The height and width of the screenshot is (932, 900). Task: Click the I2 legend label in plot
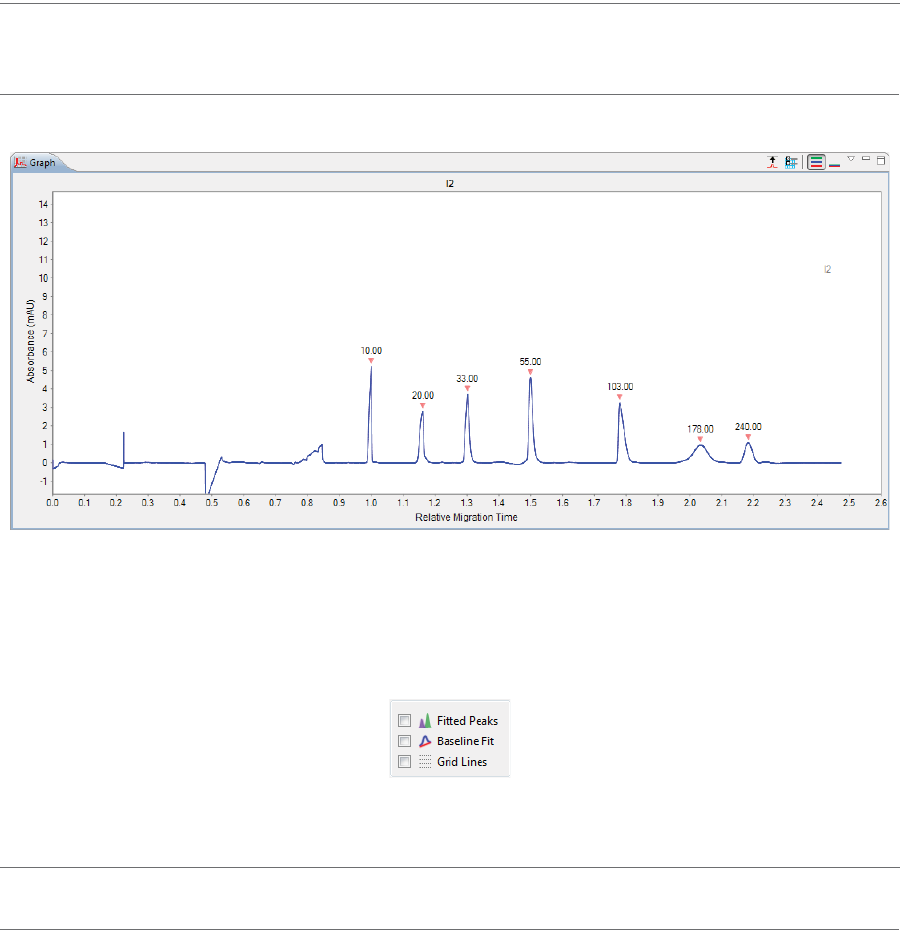827,269
